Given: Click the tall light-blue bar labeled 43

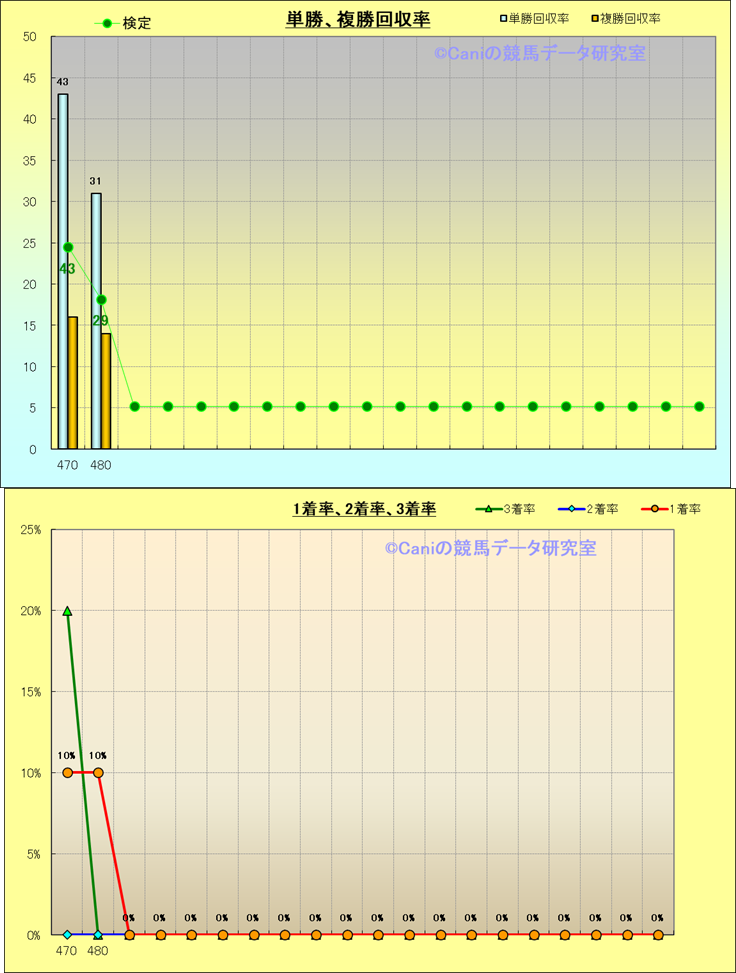Looking at the screenshot, I should [63, 270].
